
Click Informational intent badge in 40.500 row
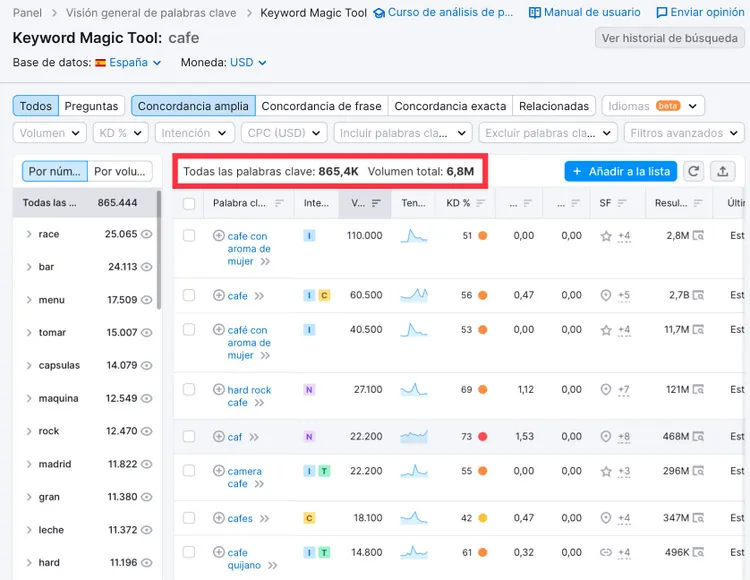point(309,329)
